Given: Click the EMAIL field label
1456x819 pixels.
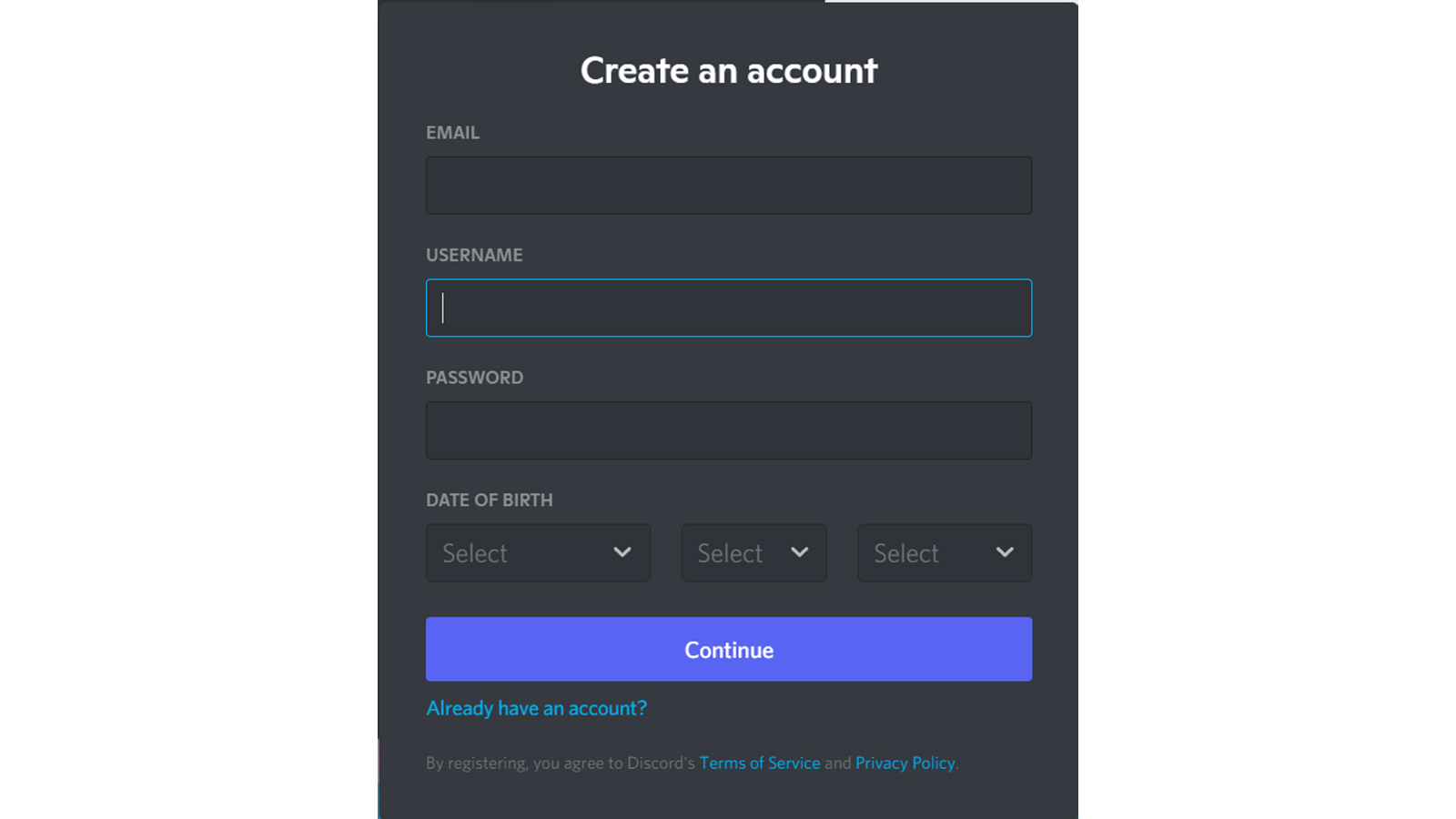Looking at the screenshot, I should coord(452,133).
